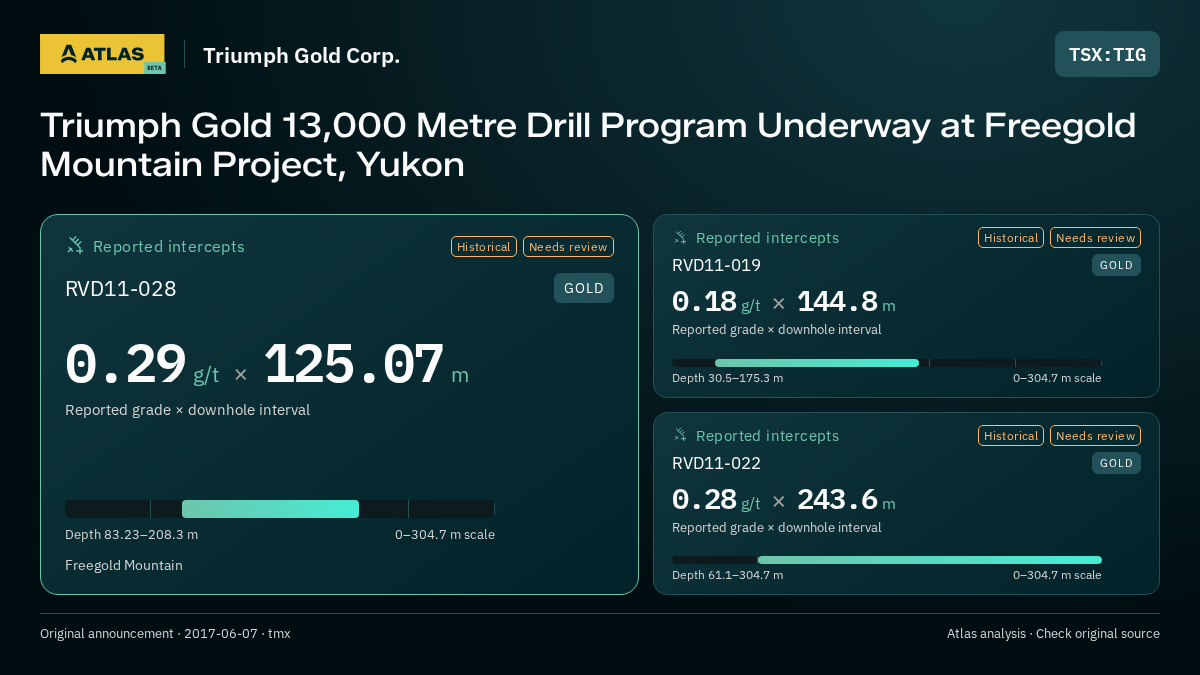Click the 144.8 m interval value
The image size is (1200, 675).
point(846,303)
